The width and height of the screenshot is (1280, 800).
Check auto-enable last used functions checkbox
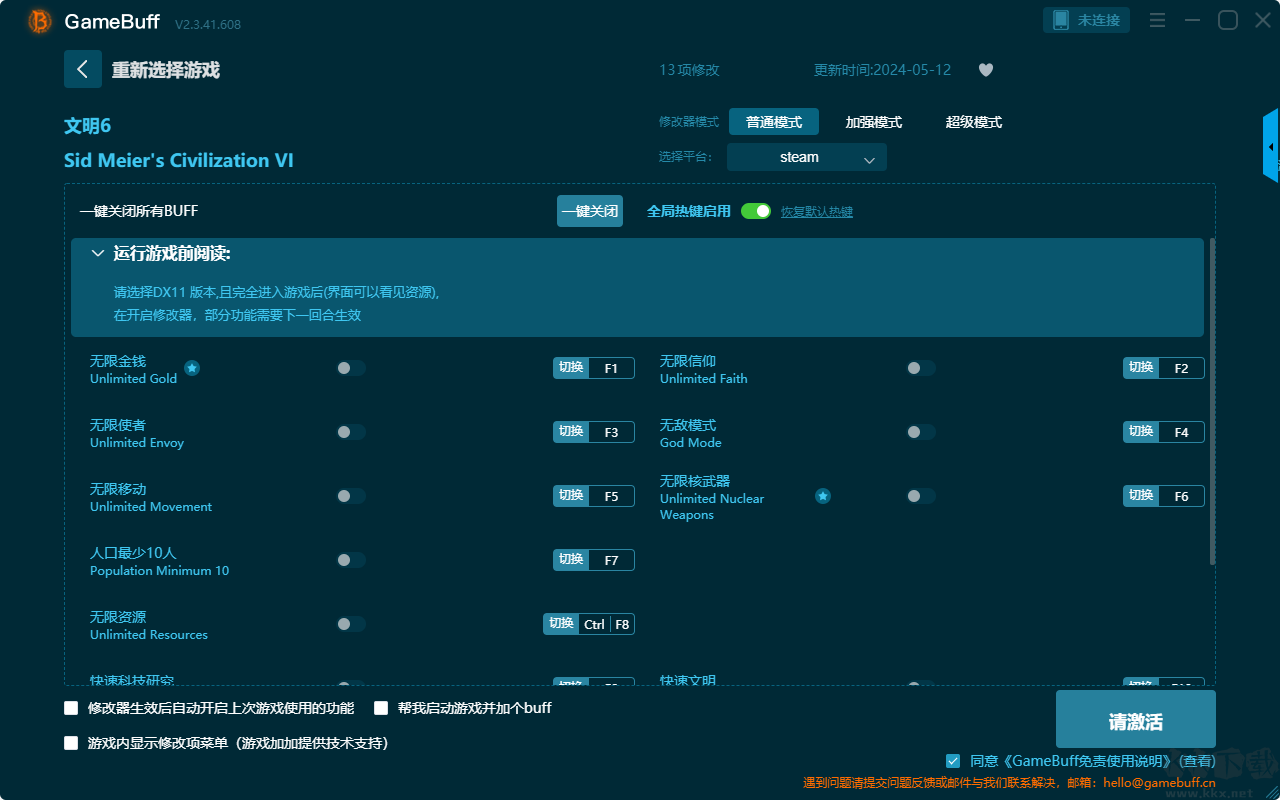pyautogui.click(x=71, y=708)
